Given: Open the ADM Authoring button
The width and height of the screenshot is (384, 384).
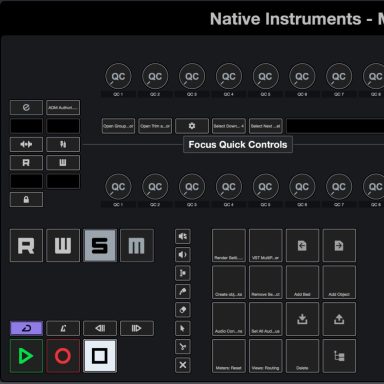Looking at the screenshot, I should [x=63, y=107].
